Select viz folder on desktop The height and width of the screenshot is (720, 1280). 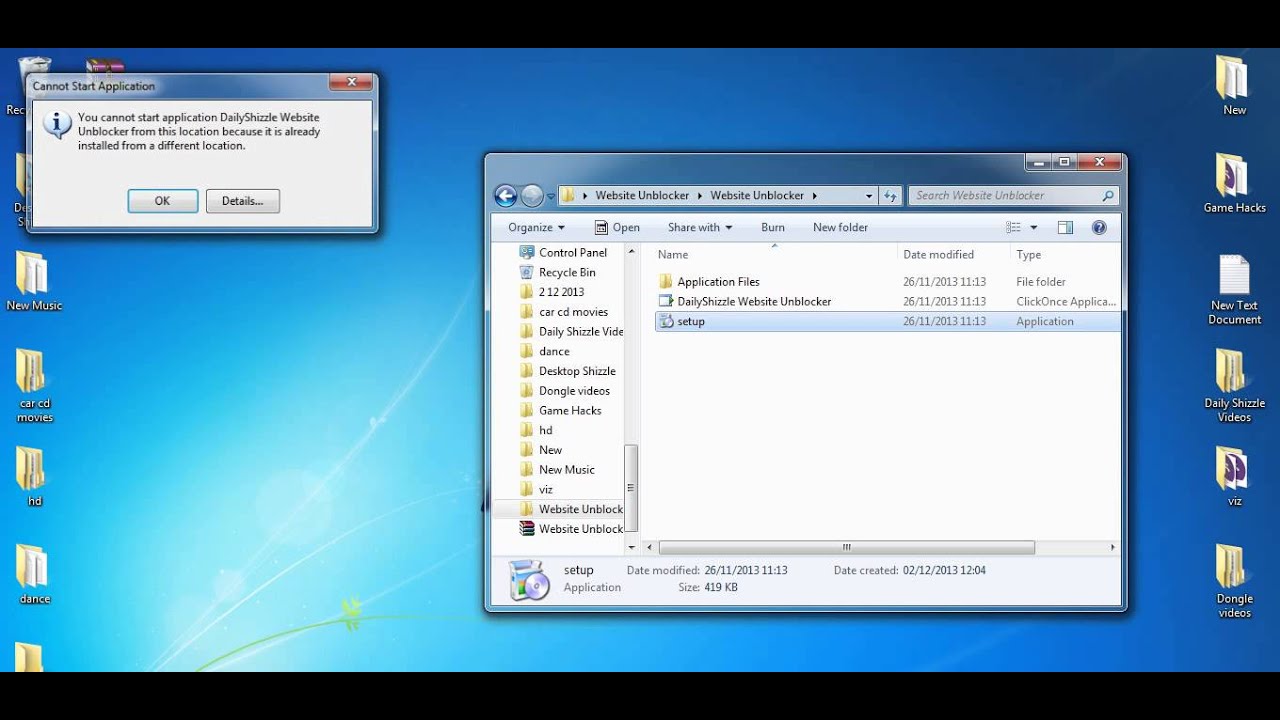[x=1234, y=477]
